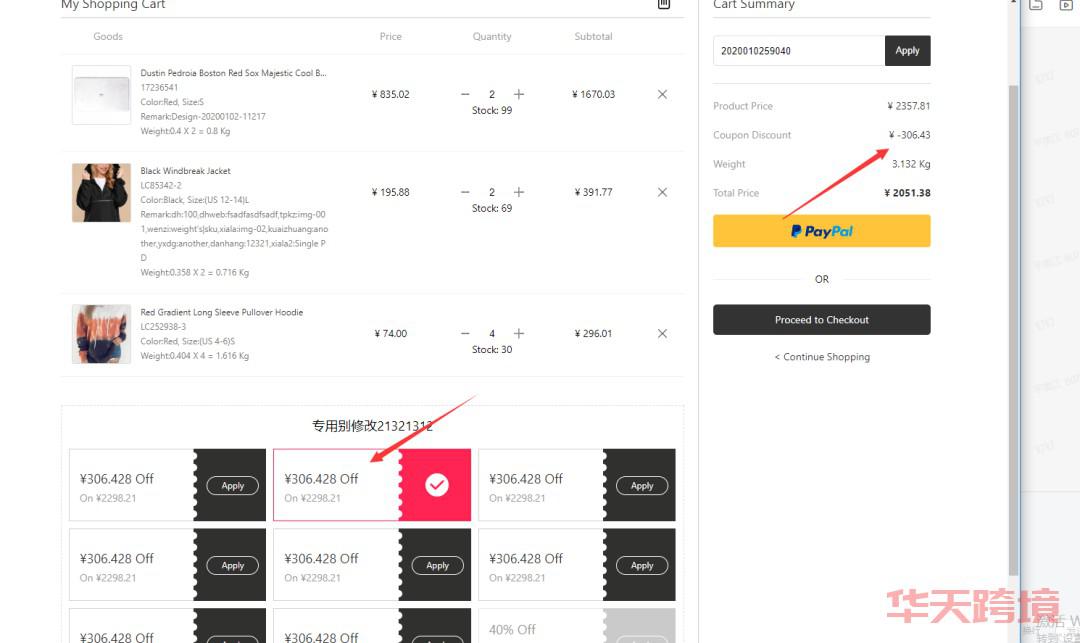Select the subtotal ¥ 296.01

point(593,333)
